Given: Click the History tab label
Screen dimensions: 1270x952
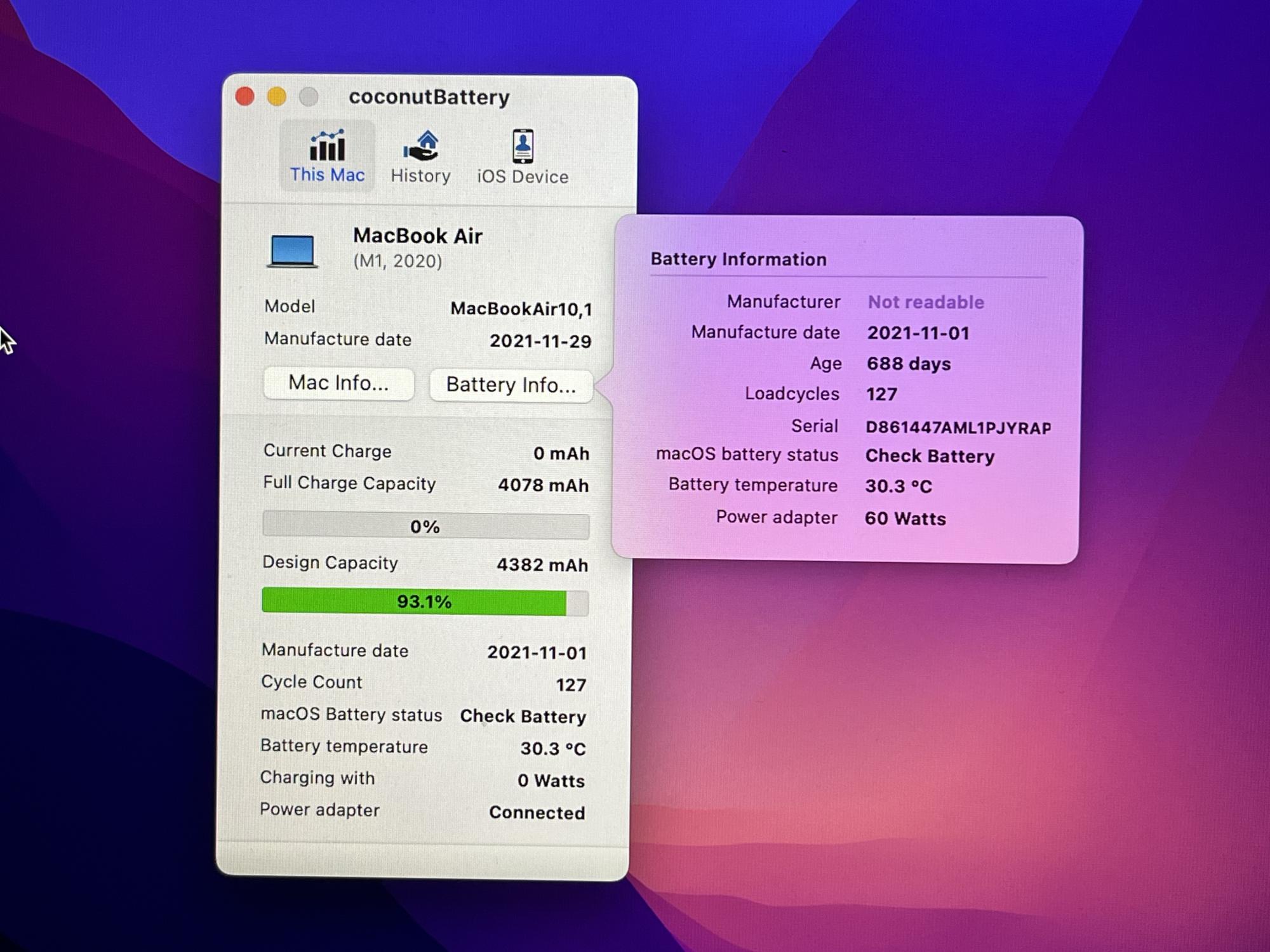Looking at the screenshot, I should [x=420, y=176].
